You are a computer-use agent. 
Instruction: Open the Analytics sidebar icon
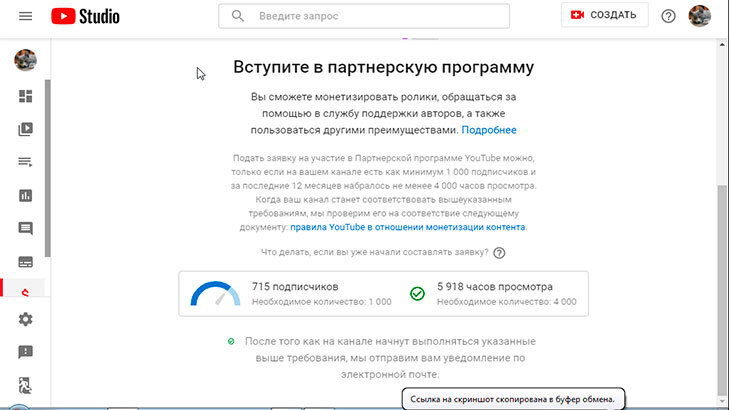click(25, 195)
